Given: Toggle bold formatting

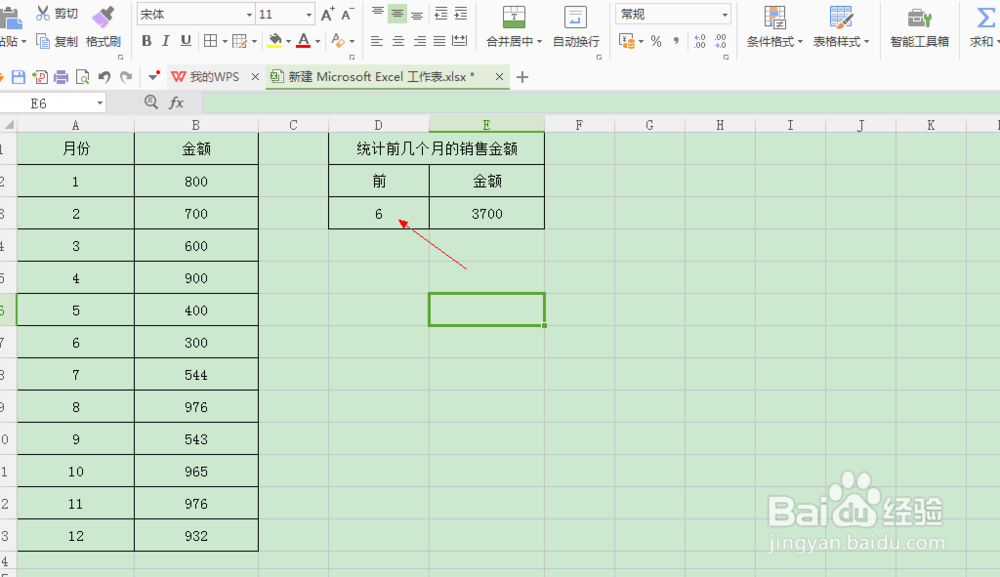Looking at the screenshot, I should pos(147,41).
